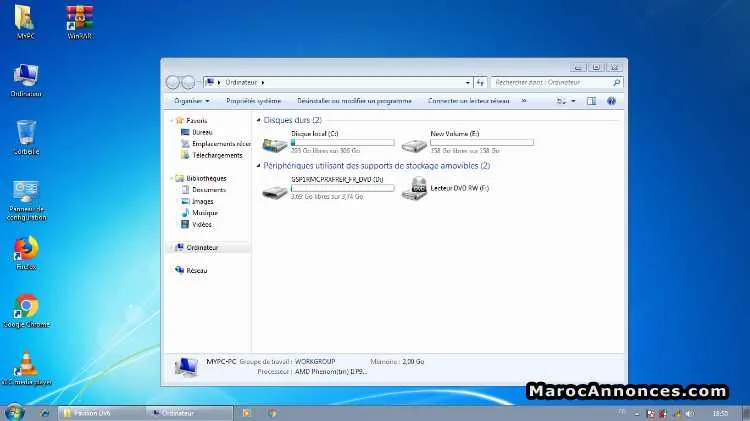This screenshot has width=750, height=421.
Task: Collapse the Disques durs (2) group
Action: click(x=259, y=120)
